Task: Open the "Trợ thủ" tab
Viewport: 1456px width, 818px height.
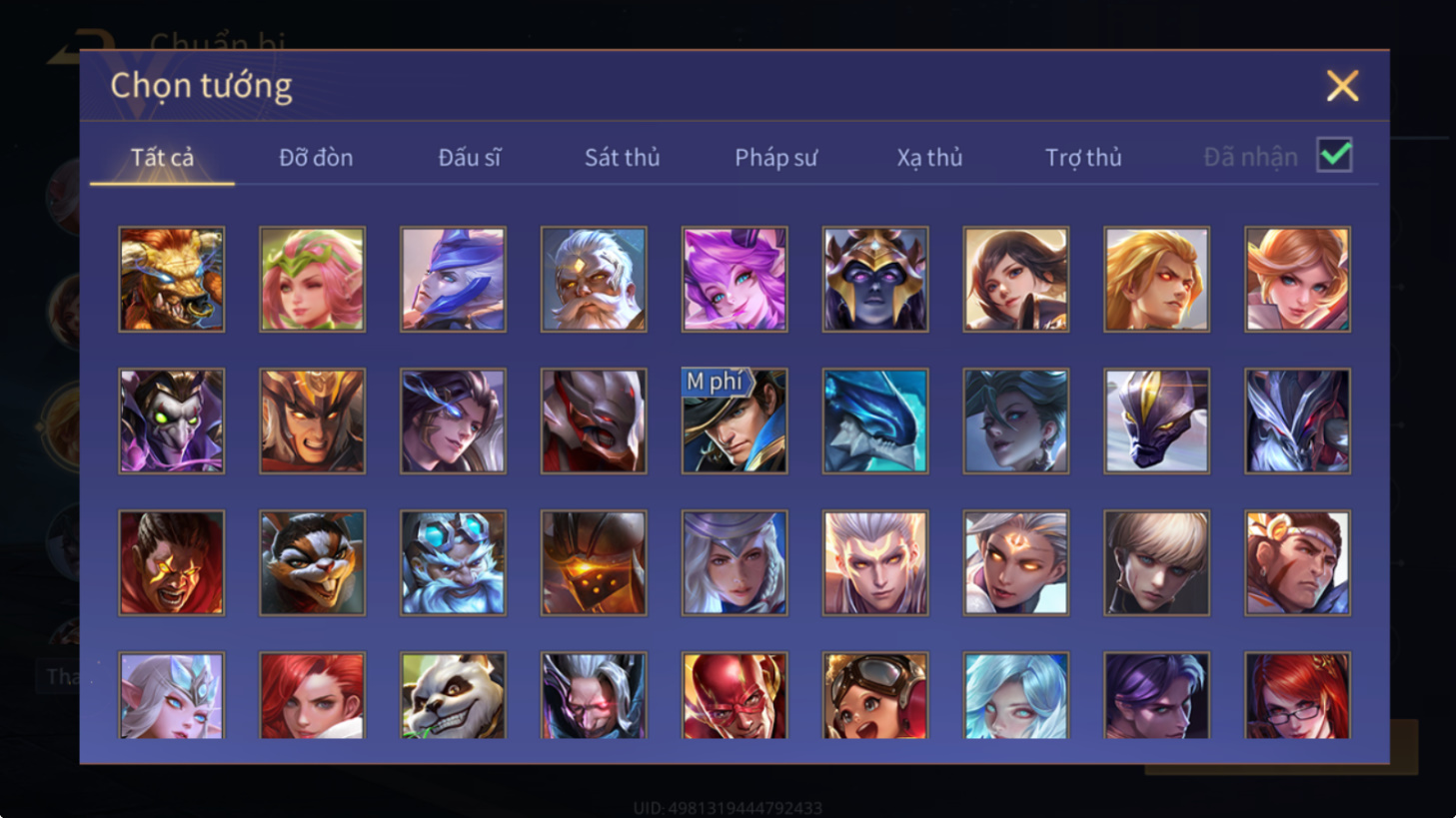Action: click(x=1083, y=157)
